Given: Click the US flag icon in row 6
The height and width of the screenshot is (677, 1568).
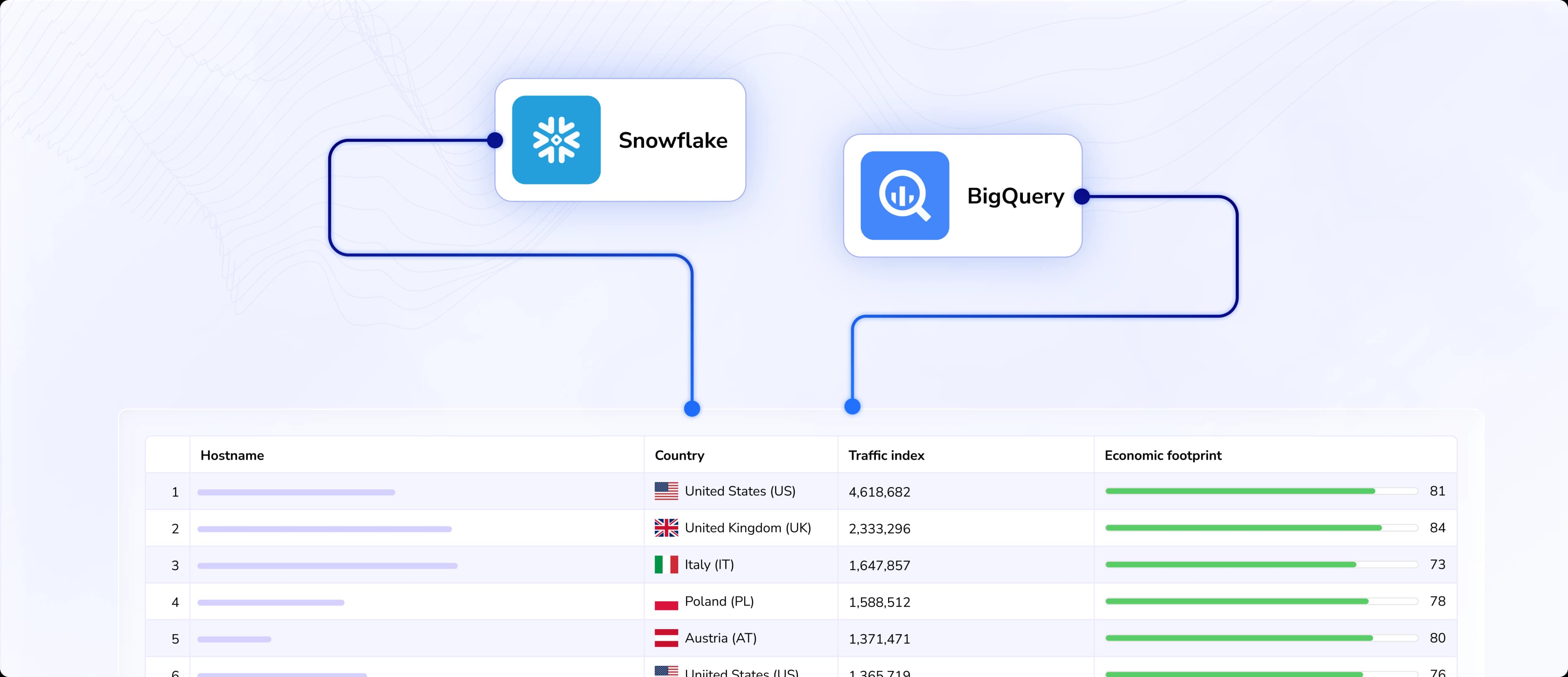Looking at the screenshot, I should [666, 672].
